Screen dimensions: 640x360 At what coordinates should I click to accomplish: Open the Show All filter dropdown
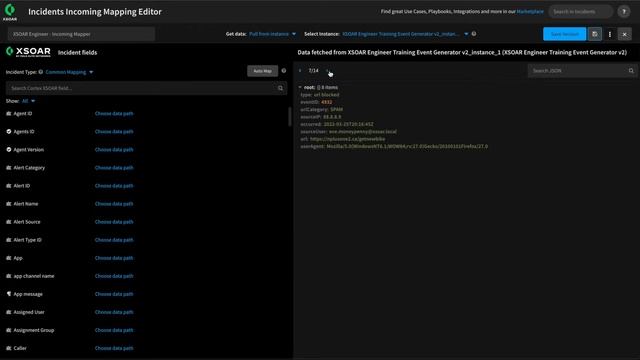point(28,101)
